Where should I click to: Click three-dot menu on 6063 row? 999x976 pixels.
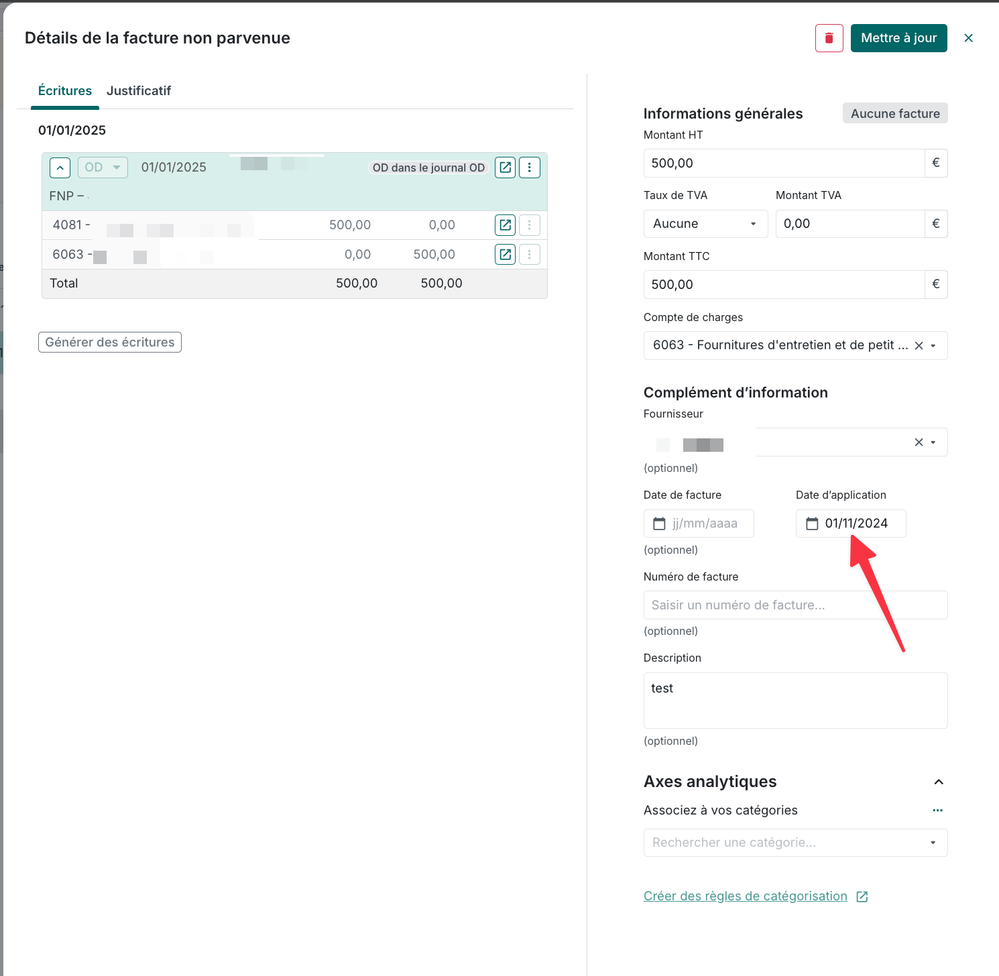[x=530, y=254]
